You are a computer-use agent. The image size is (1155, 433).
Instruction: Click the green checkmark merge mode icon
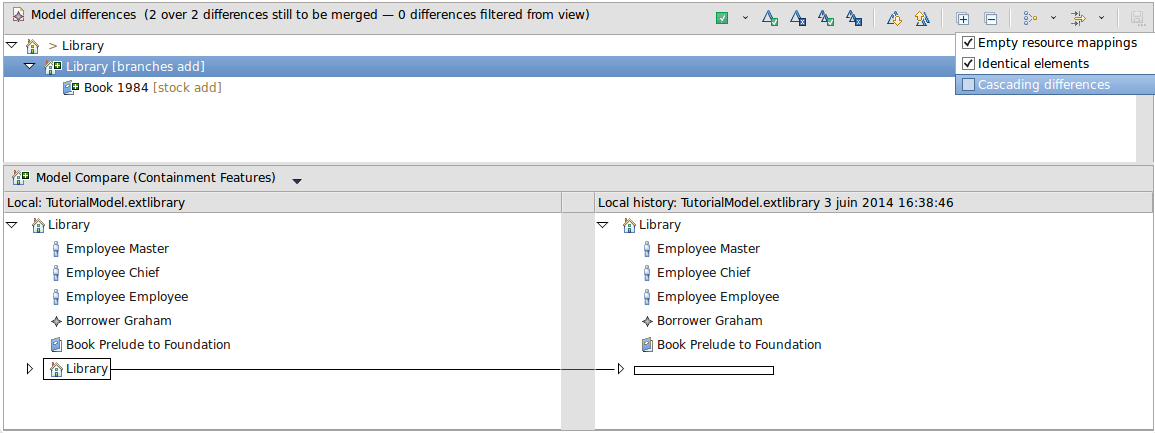[x=722, y=18]
